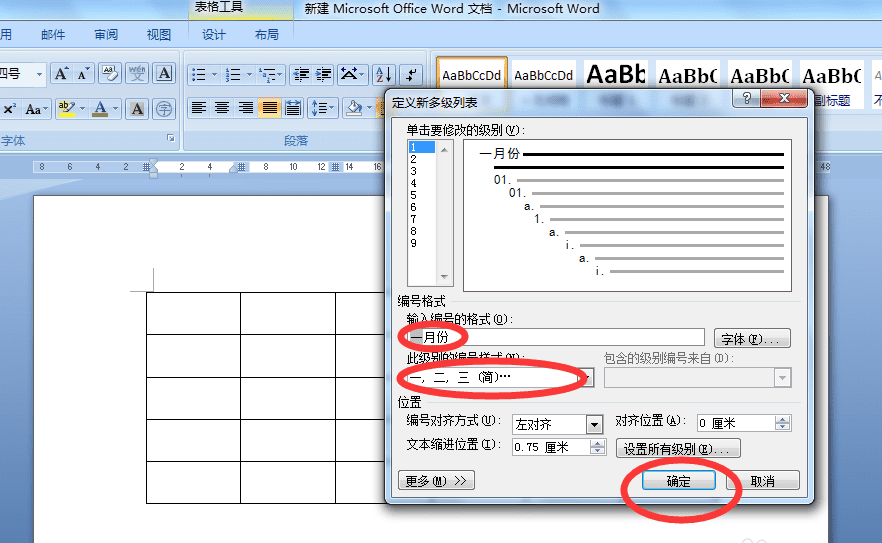This screenshot has height=543, width=882.
Task: Switch to the 视图 tab
Action: [x=159, y=35]
